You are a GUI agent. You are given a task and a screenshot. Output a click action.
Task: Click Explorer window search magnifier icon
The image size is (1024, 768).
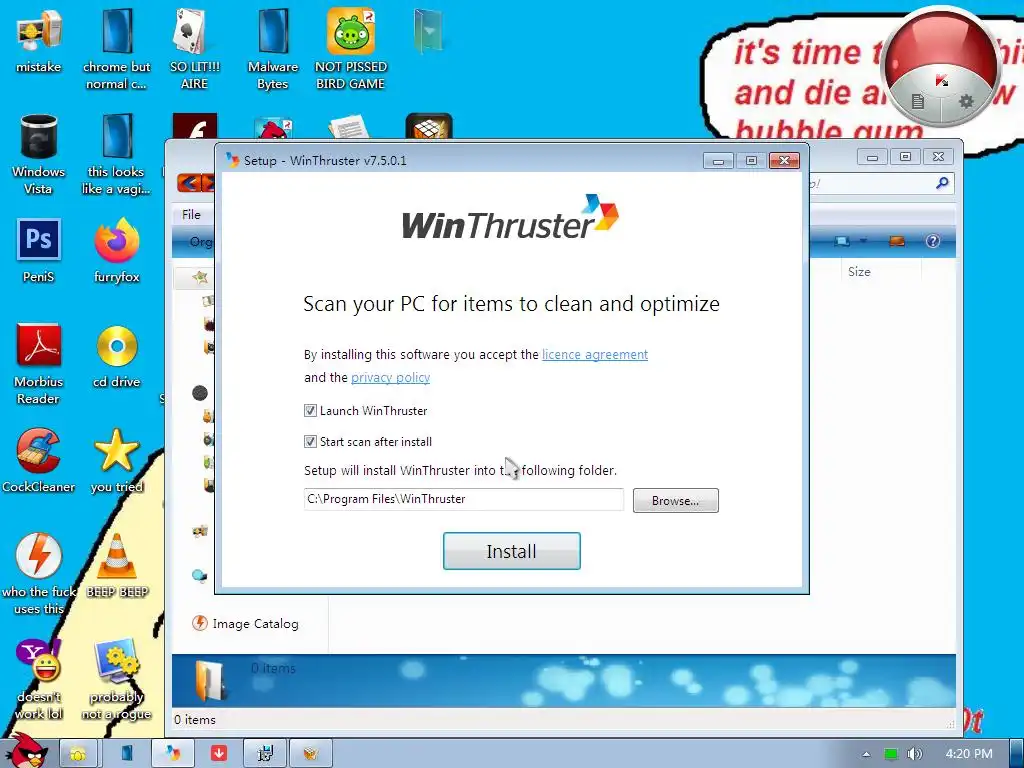click(x=942, y=183)
